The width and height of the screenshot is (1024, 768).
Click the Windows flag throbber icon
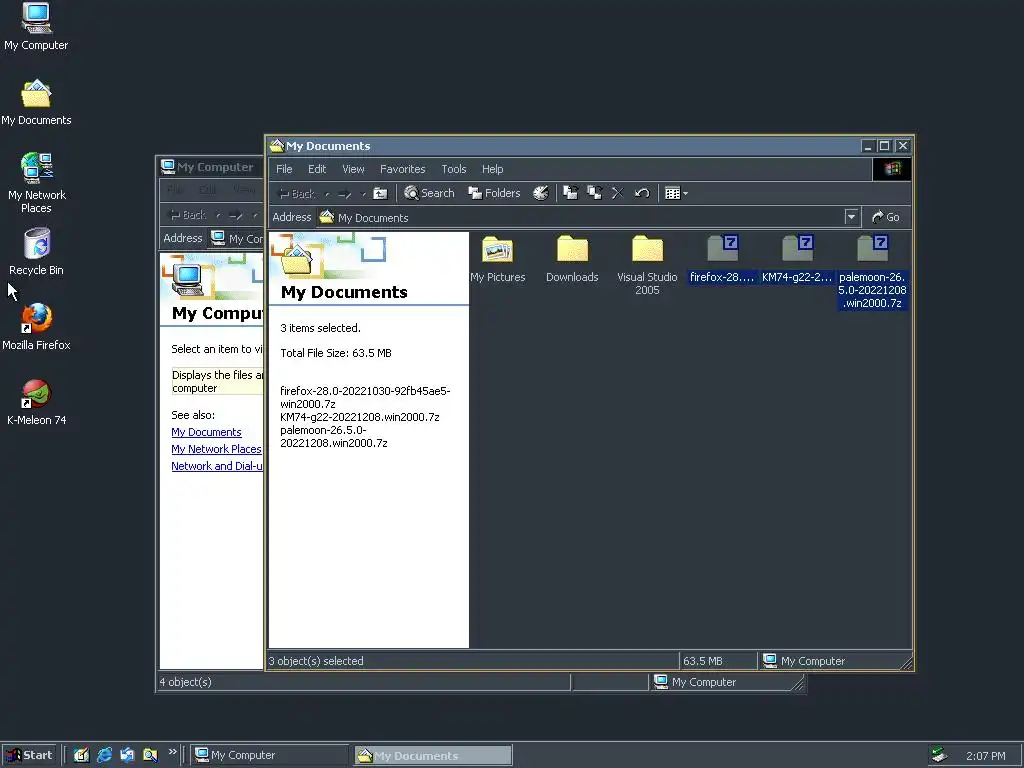[891, 169]
